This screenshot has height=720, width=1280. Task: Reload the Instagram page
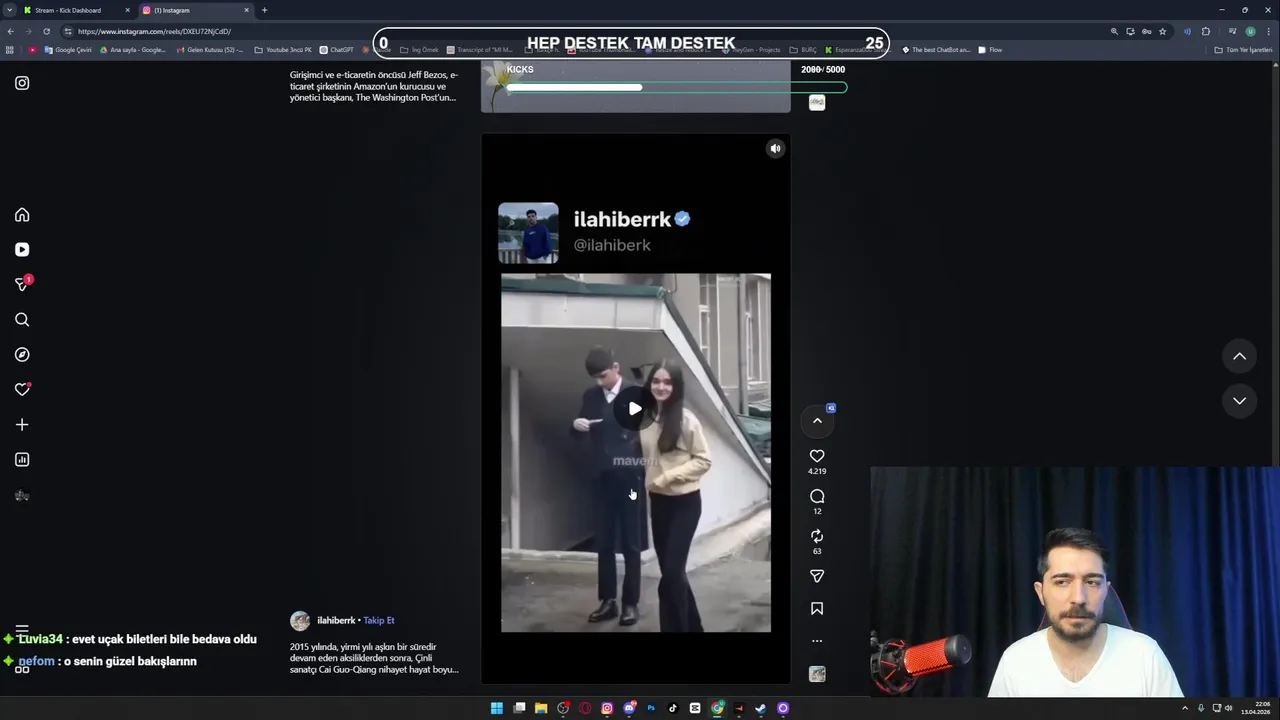coord(46,31)
